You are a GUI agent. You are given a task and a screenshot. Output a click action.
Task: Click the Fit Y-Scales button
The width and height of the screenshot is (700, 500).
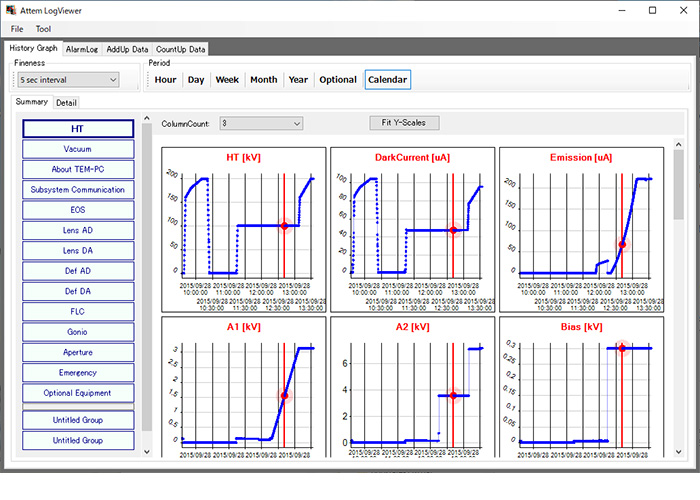pos(404,123)
